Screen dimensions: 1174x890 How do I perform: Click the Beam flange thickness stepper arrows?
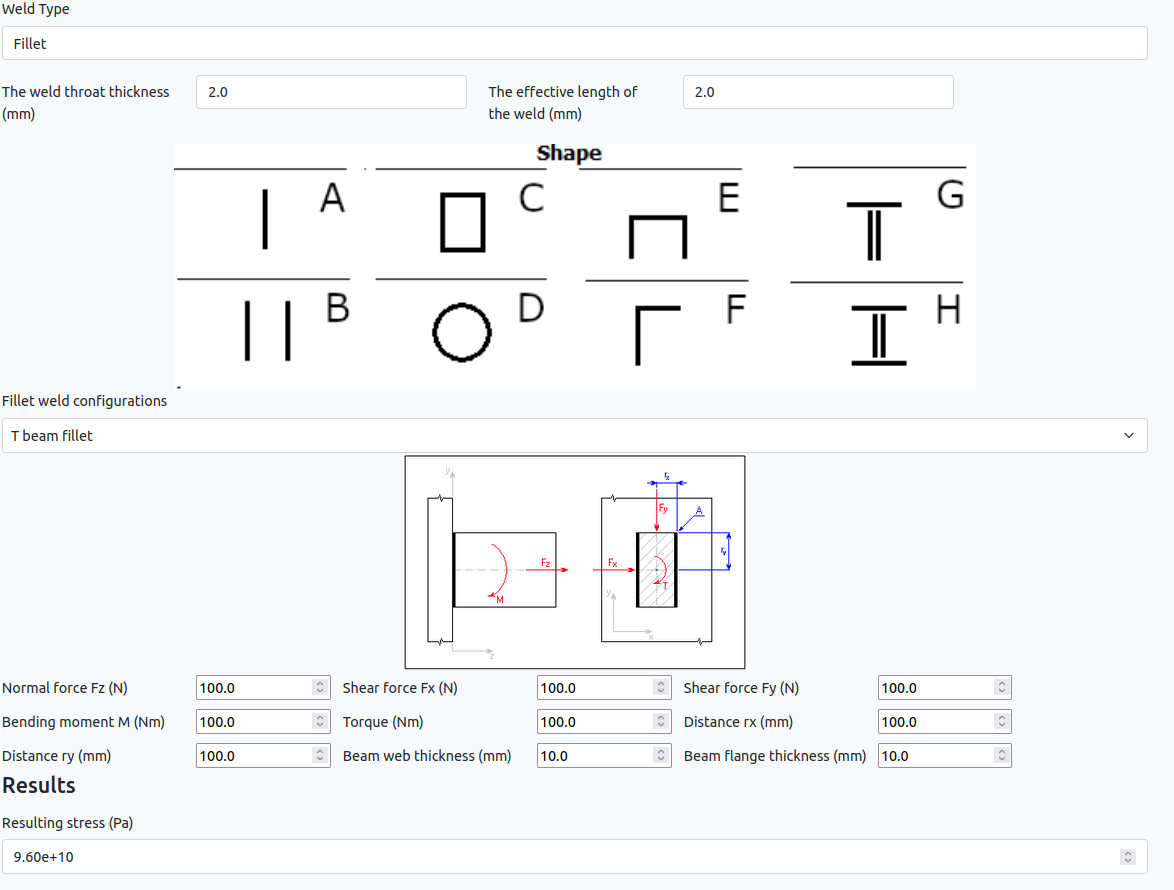[1002, 756]
